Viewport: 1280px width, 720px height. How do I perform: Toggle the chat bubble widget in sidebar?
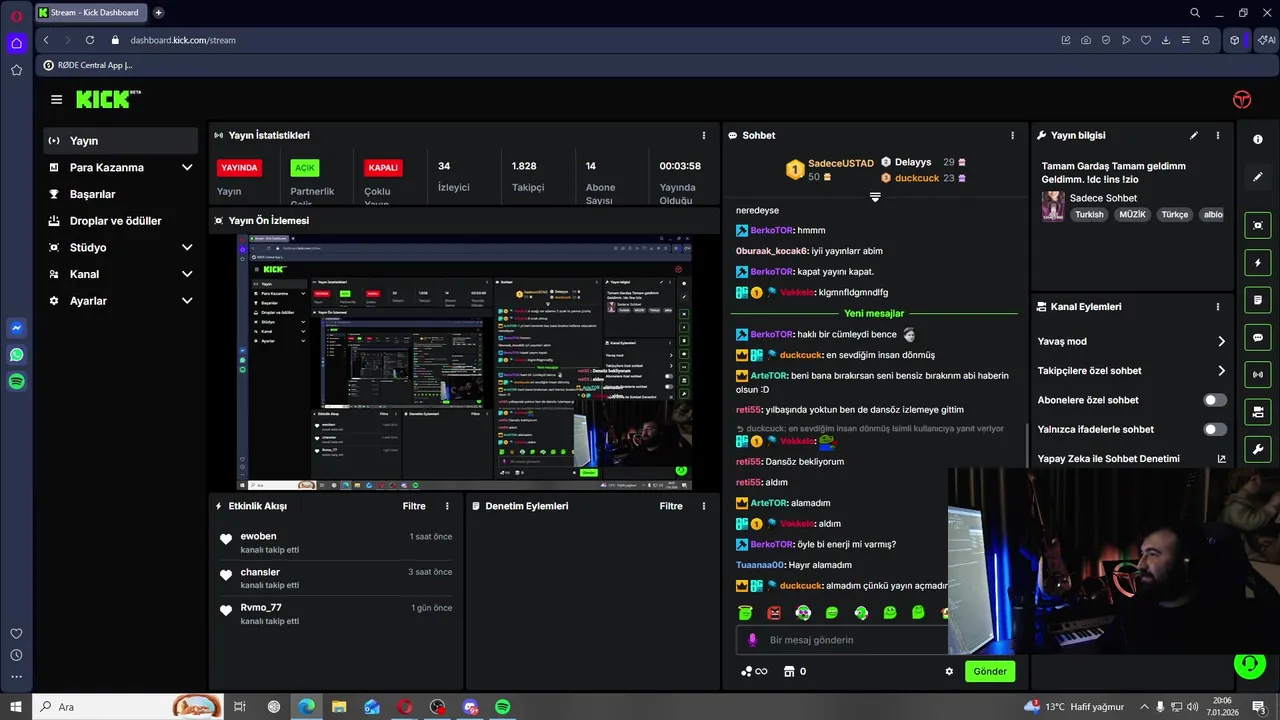coord(1258,338)
